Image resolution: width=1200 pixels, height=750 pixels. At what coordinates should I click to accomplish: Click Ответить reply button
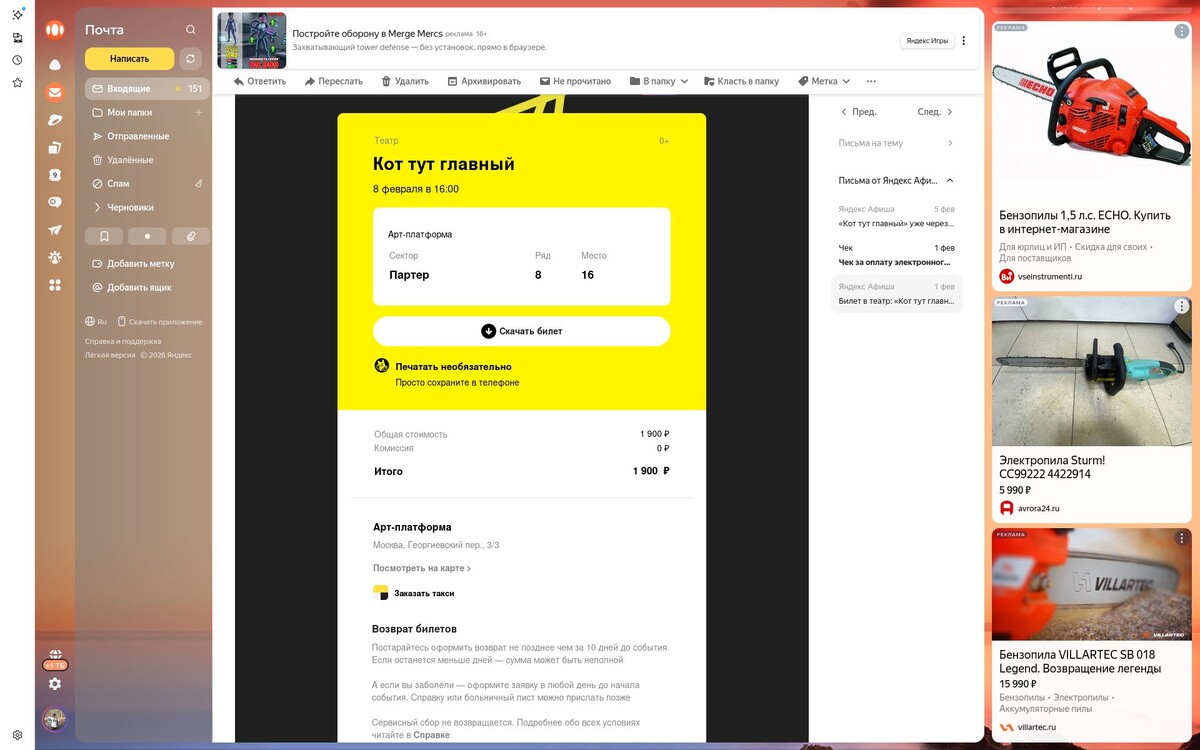[x=259, y=81]
